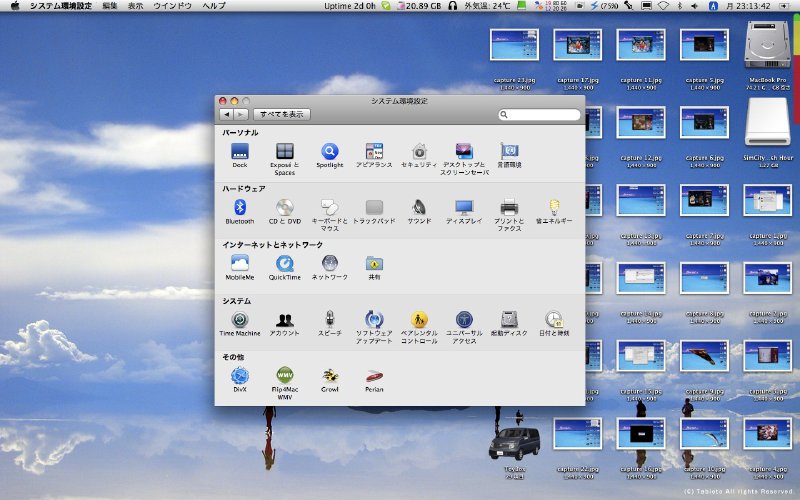Open ソフトウェアアップデート preferences
The image size is (800, 500).
374,320
